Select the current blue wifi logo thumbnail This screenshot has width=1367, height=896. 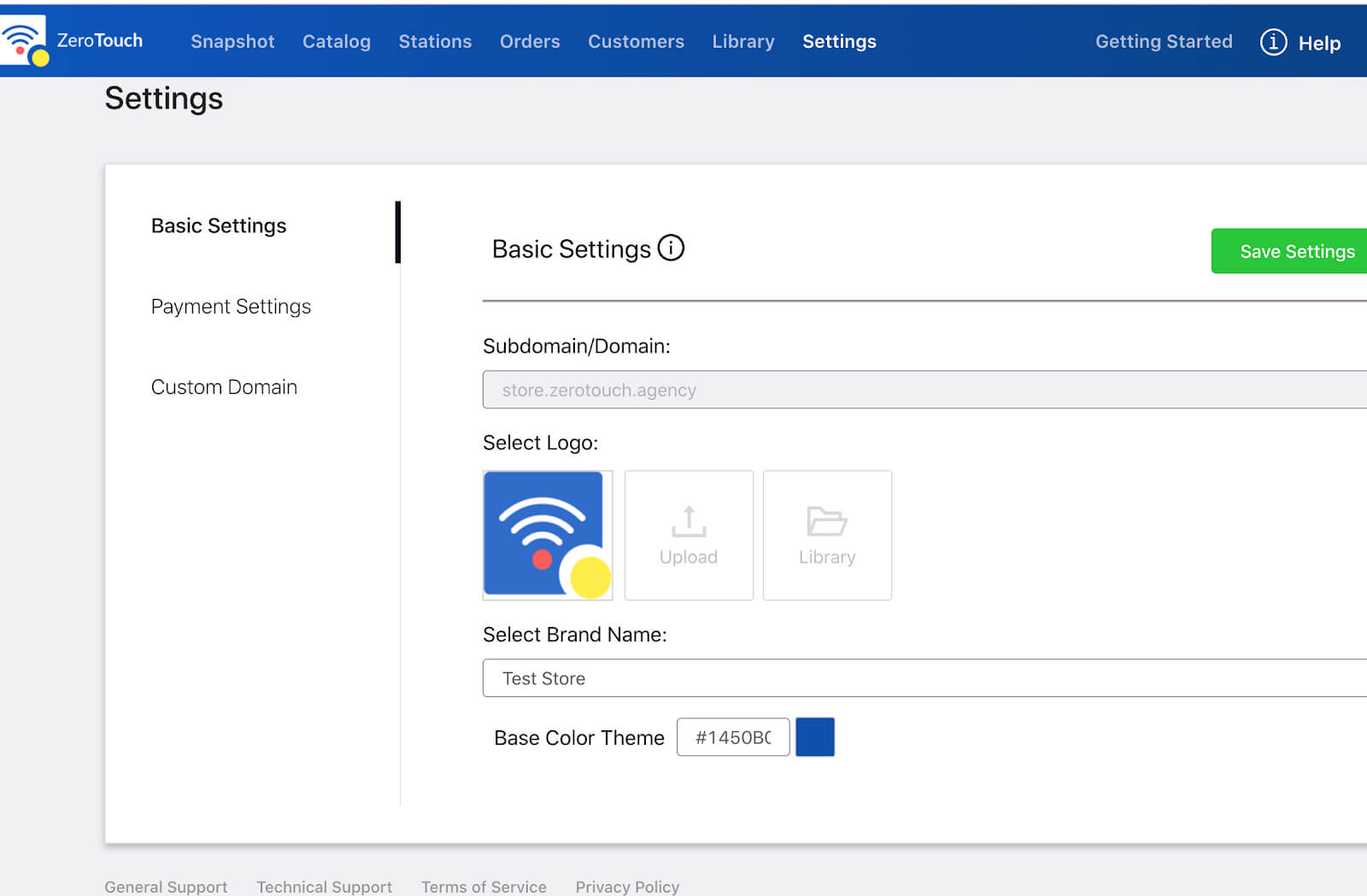click(x=548, y=535)
